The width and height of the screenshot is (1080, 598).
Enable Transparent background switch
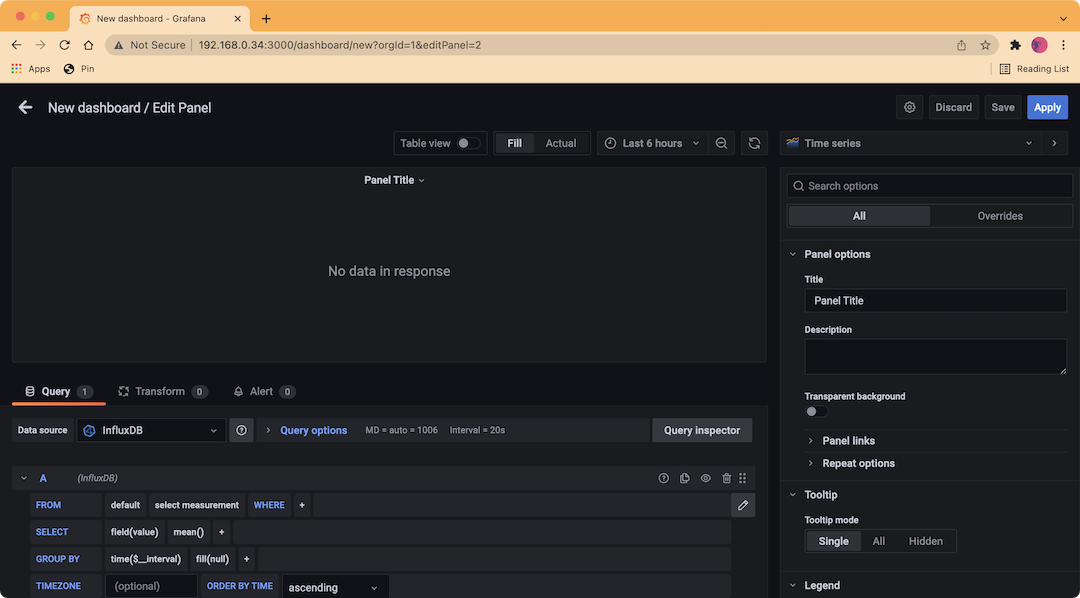(x=816, y=411)
